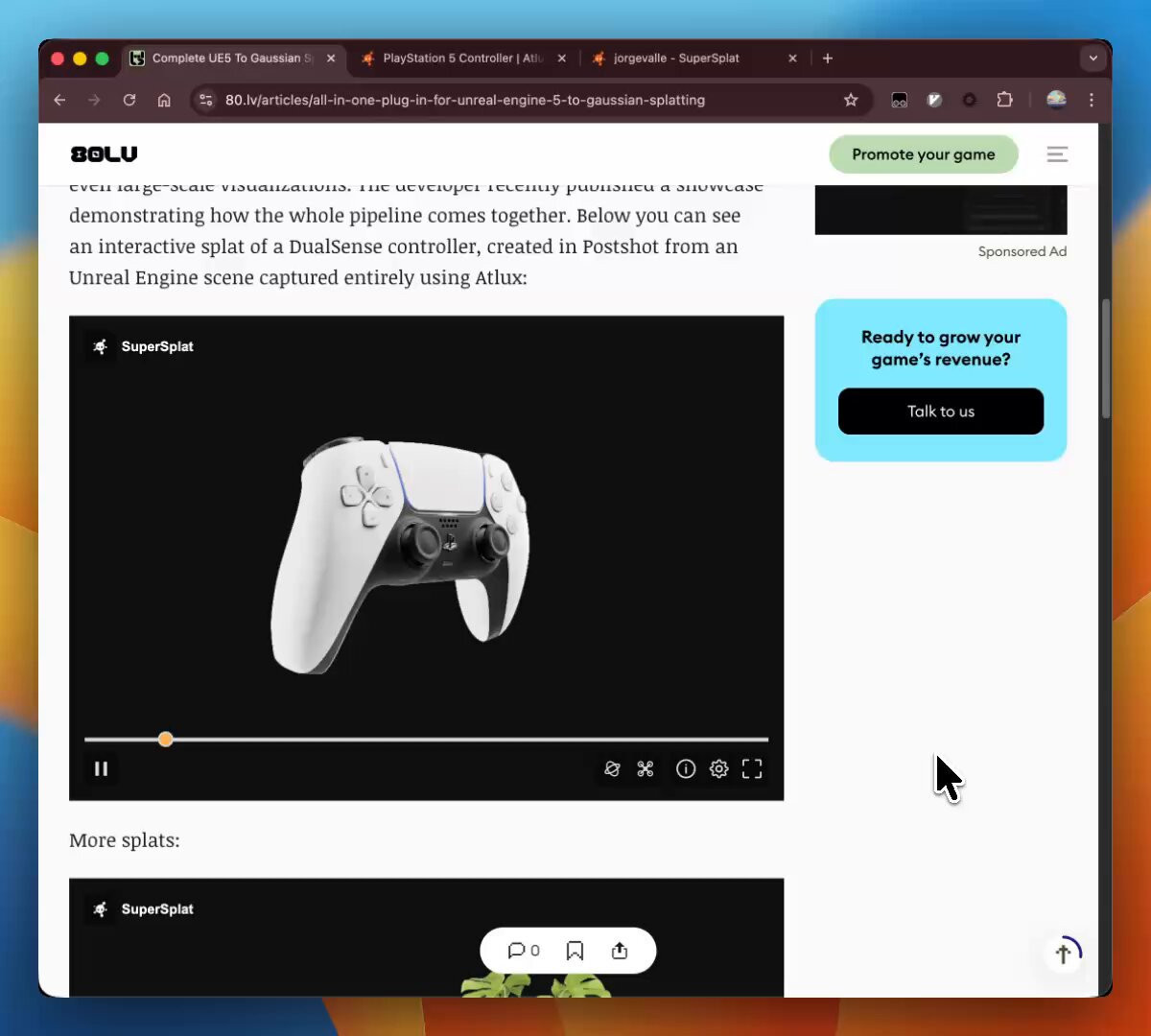Open the SuperSplat viewer settings gear
This screenshot has width=1151, height=1036.
[718, 768]
